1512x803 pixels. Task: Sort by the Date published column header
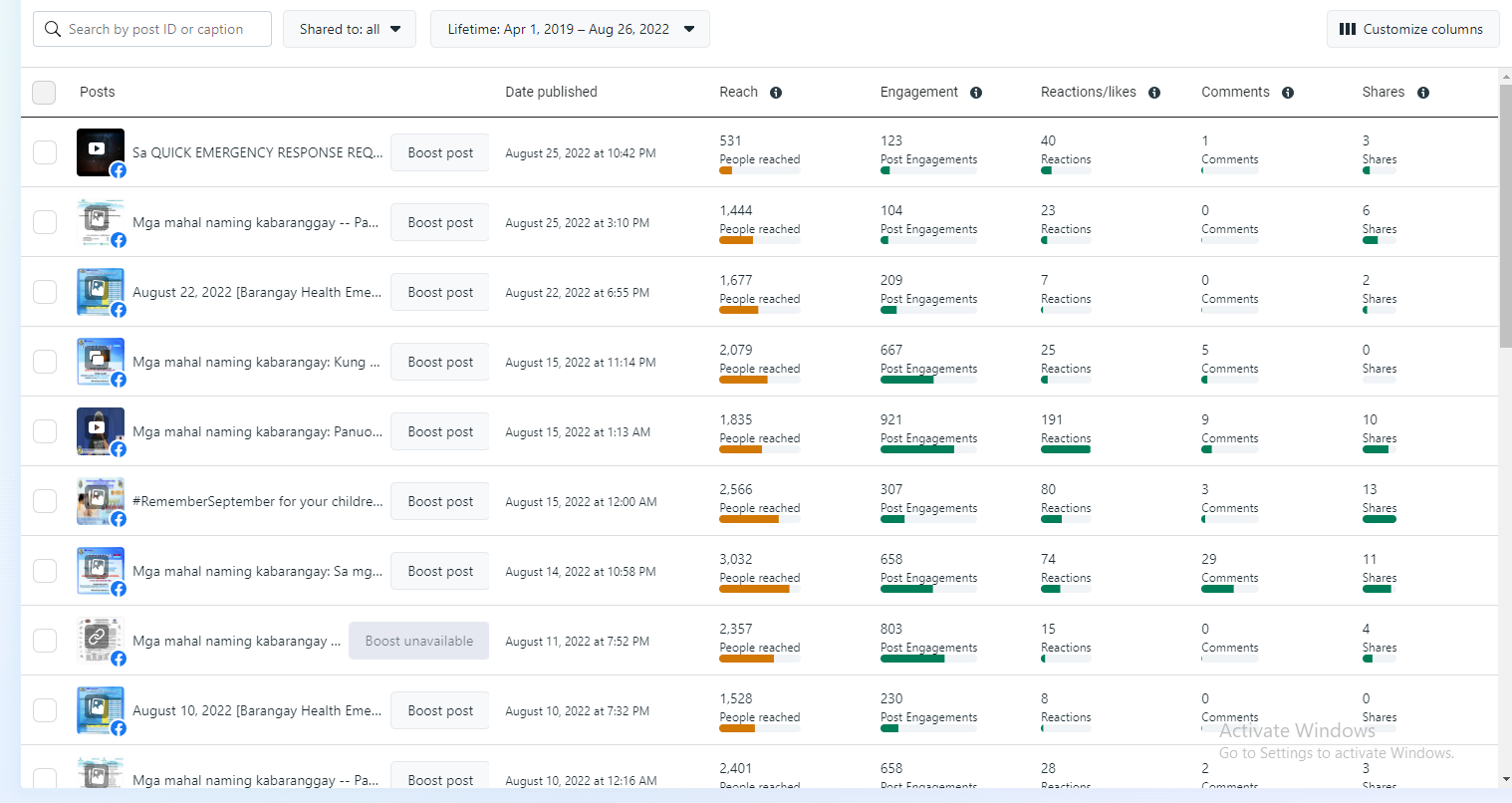pos(551,92)
